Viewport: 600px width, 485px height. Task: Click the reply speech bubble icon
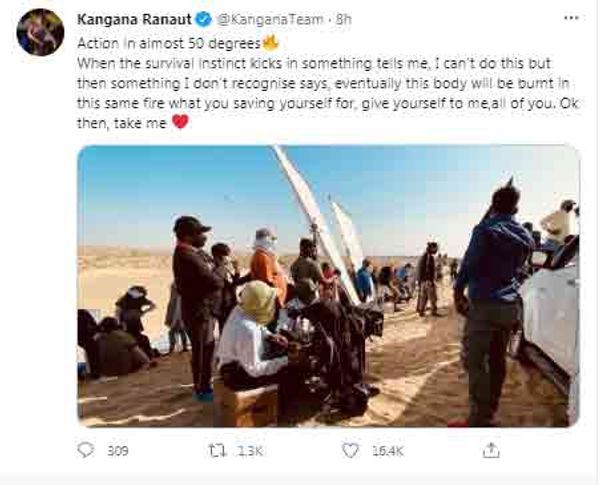pyautogui.click(x=85, y=450)
